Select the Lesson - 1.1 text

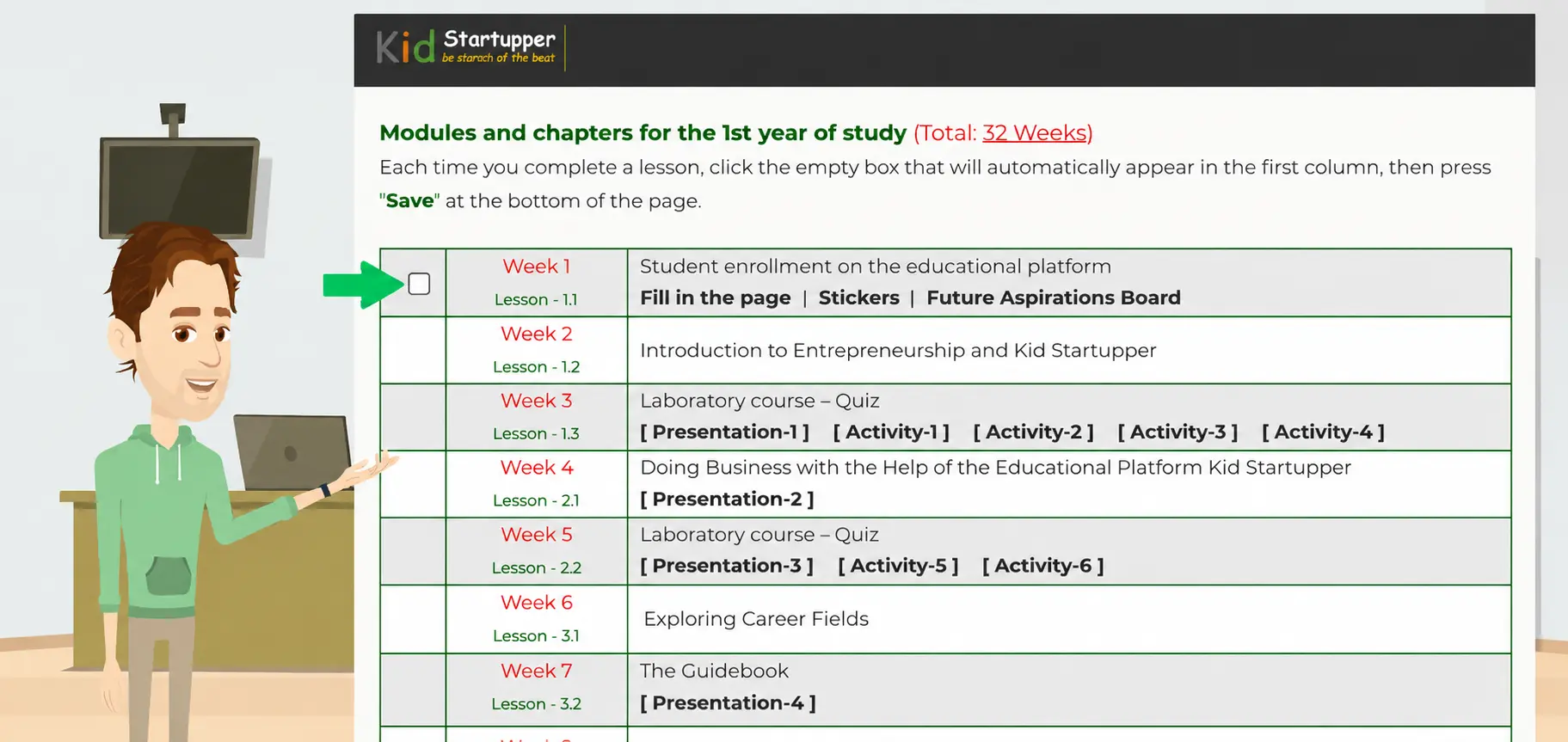click(x=536, y=300)
